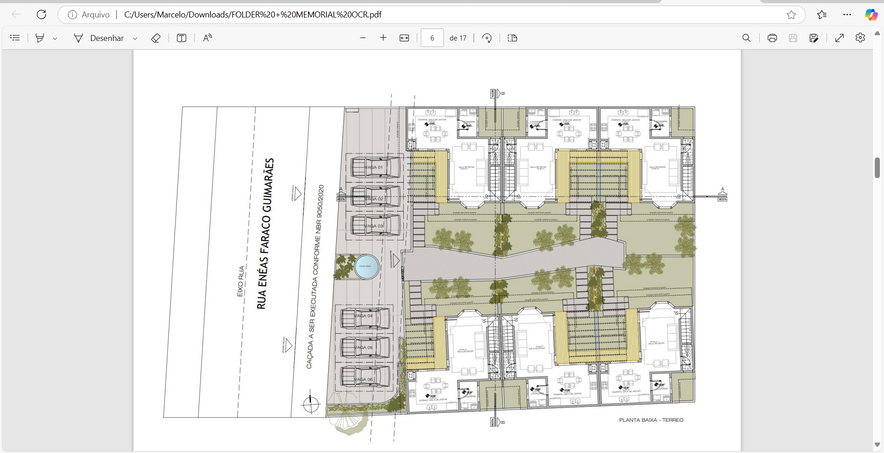
Task: Expand highlight color options chevron
Action: (55, 38)
